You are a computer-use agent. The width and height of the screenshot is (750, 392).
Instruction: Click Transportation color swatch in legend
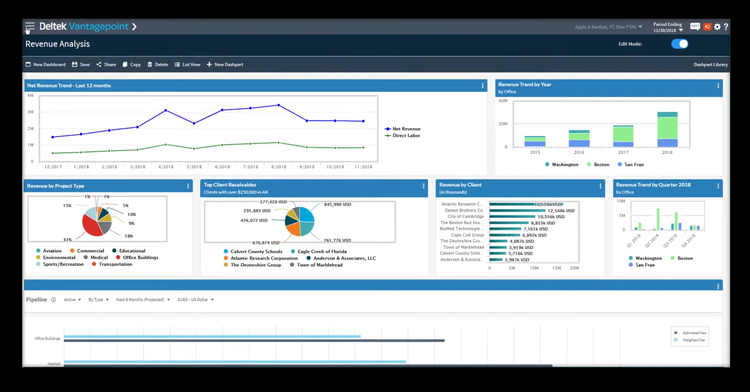(93, 264)
